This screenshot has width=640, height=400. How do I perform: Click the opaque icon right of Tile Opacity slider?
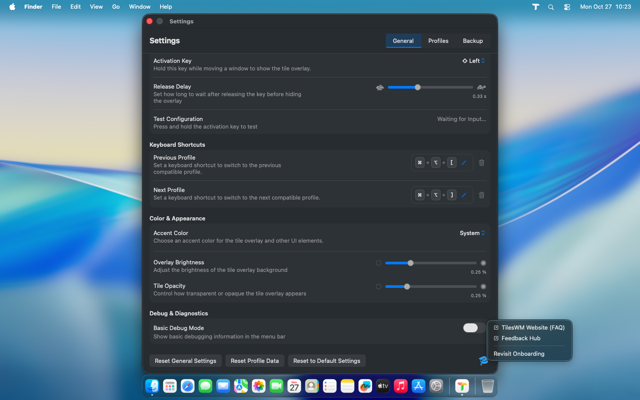(483, 287)
